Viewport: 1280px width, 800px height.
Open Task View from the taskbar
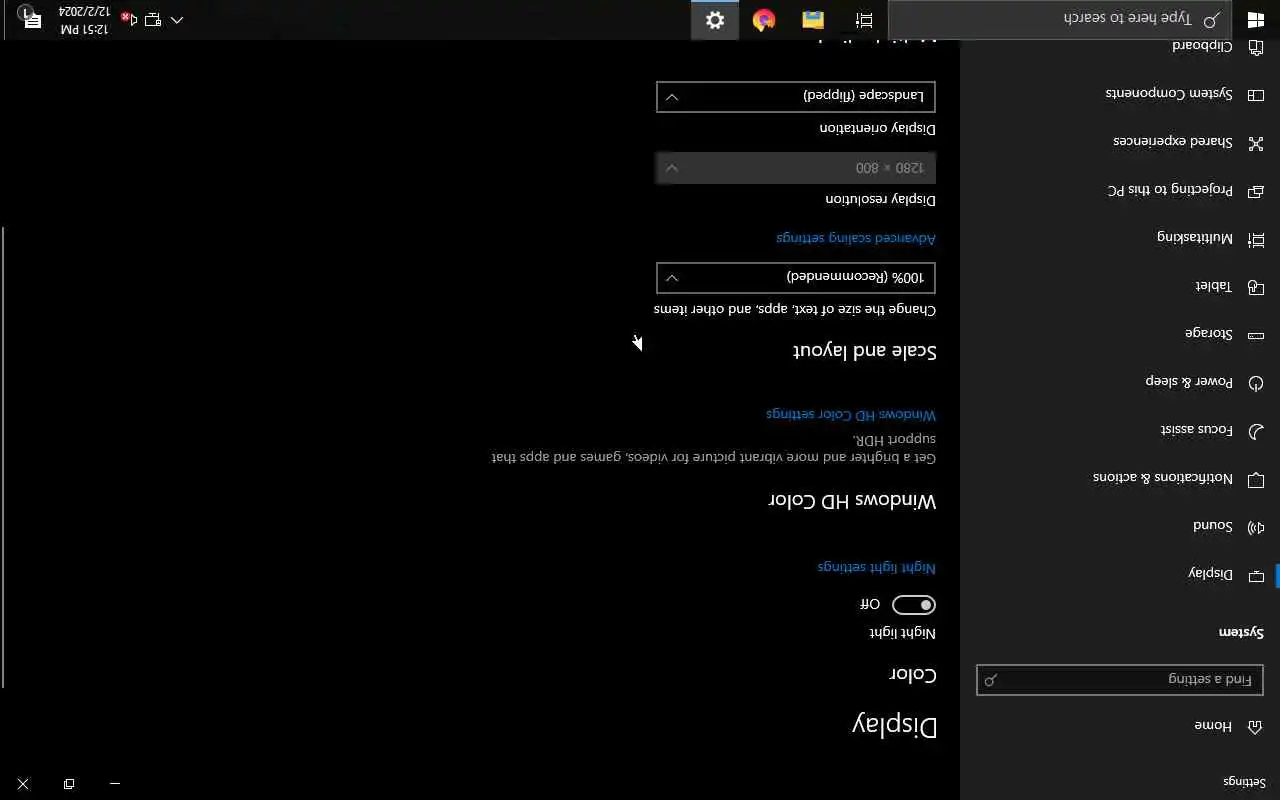(x=864, y=20)
